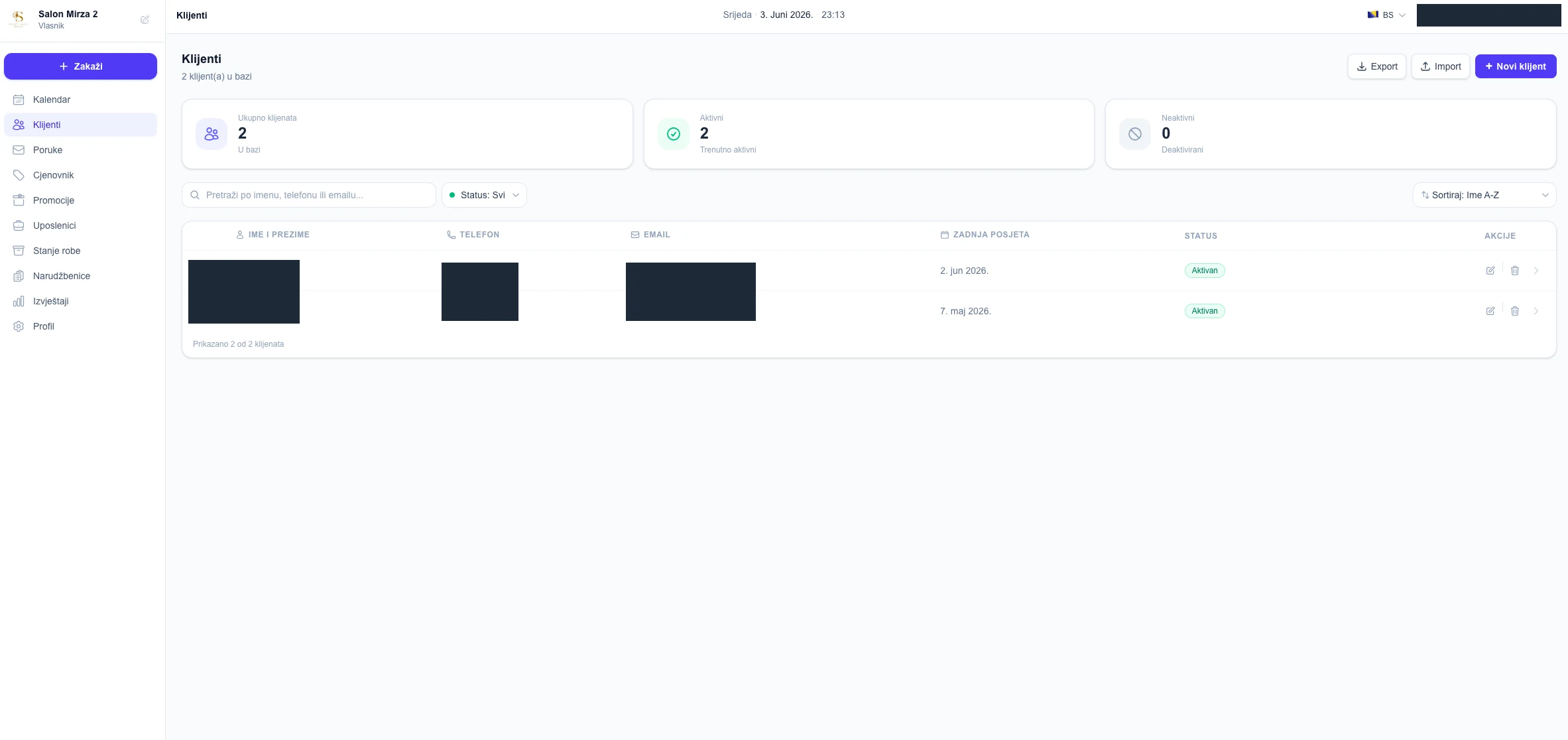1568x740 pixels.
Task: Click the Aktivni checkmark icon
Action: (674, 134)
